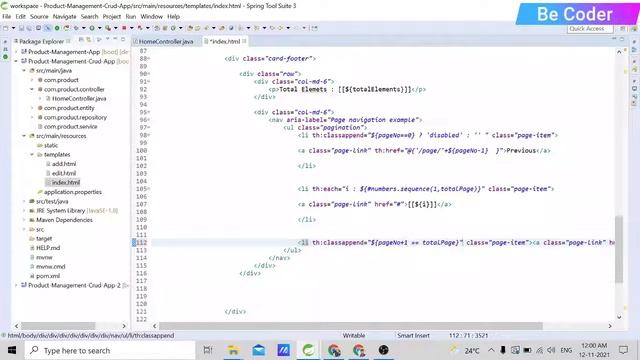Expand the com.product.repository package
The width and height of the screenshot is (640, 360).
tap(32, 118)
